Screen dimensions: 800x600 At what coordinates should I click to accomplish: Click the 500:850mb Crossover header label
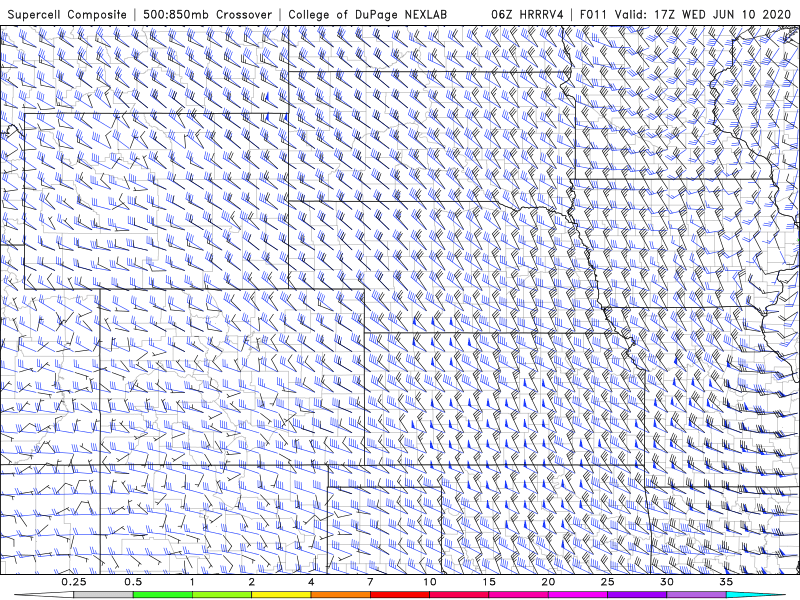pyautogui.click(x=208, y=15)
